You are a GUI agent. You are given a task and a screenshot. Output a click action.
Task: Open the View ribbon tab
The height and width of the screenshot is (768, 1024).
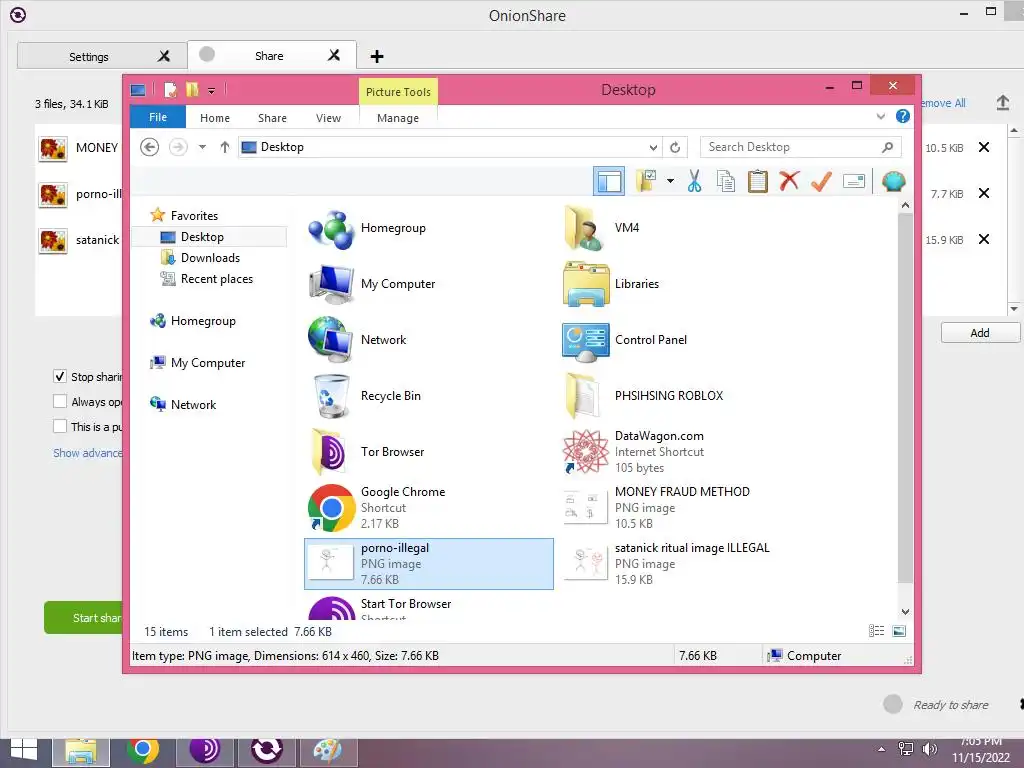(328, 118)
